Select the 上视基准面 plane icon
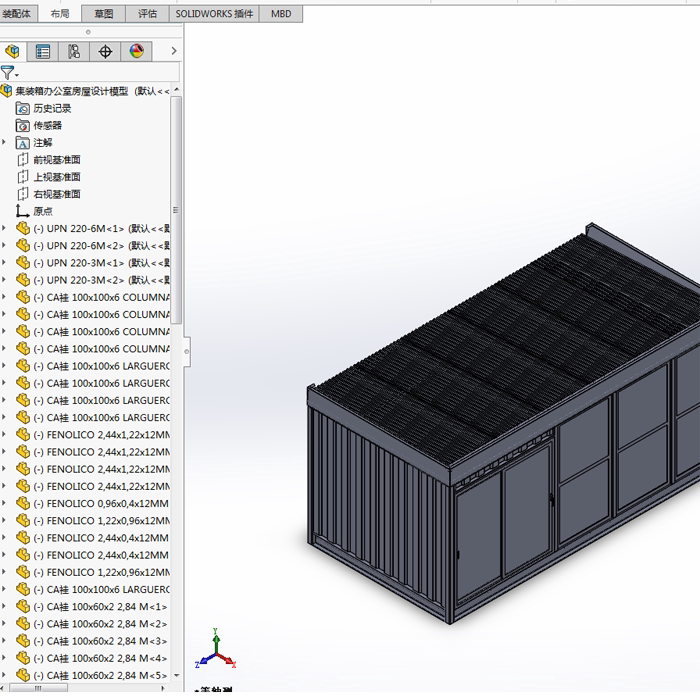The image size is (700, 700). point(23,177)
